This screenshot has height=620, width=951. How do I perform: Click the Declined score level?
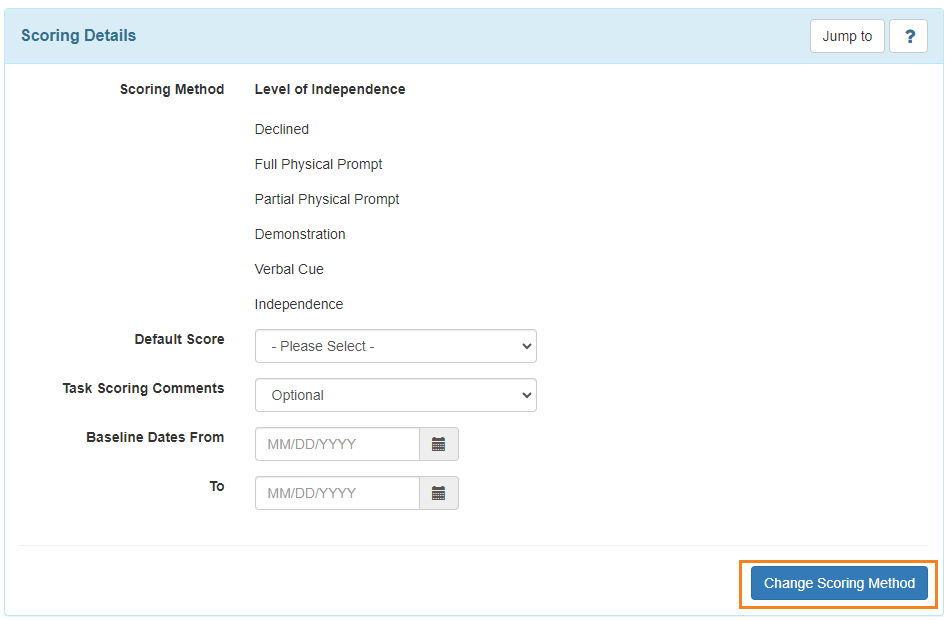tap(281, 129)
